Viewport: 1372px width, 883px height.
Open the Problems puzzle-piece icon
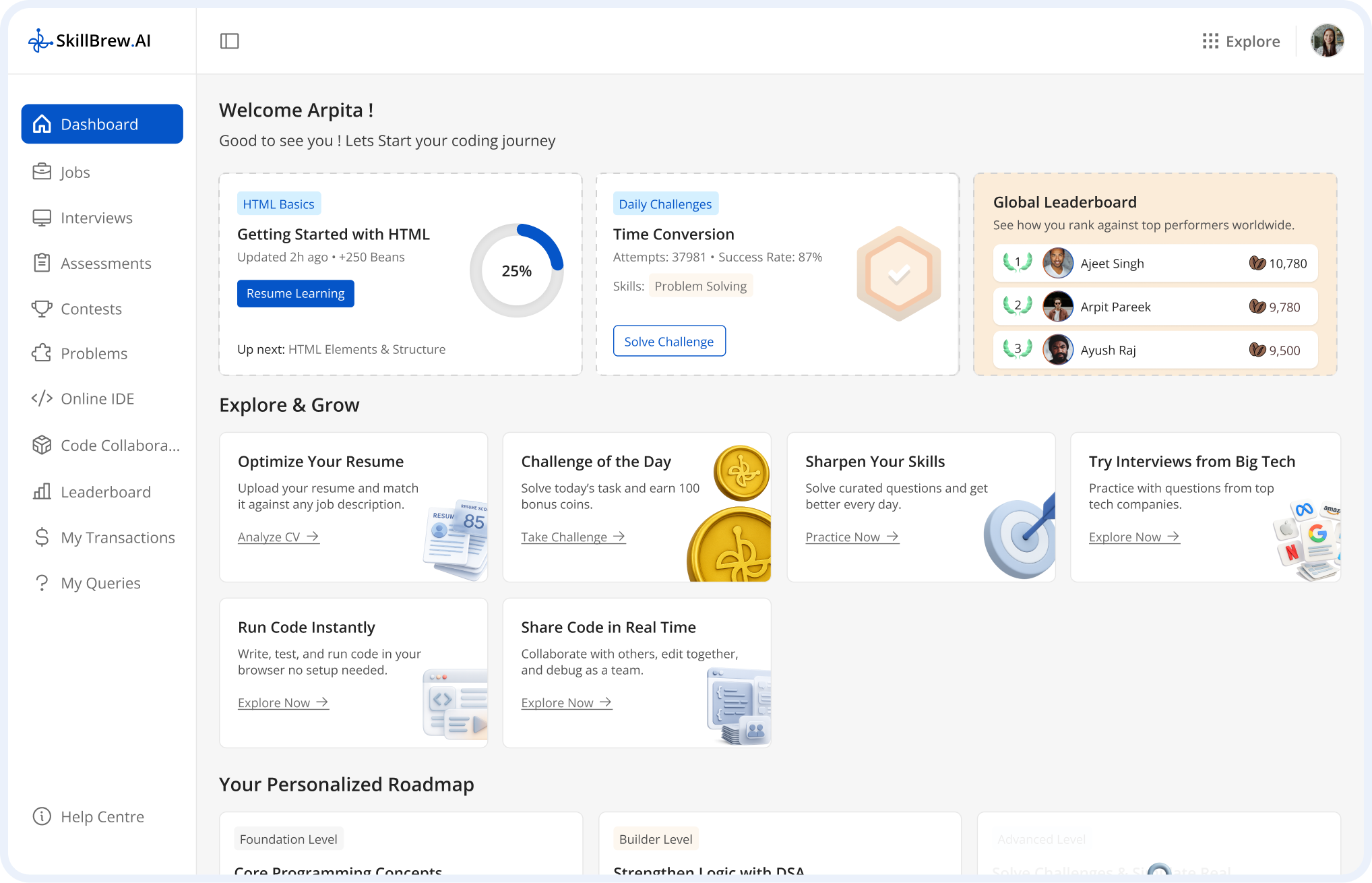point(42,353)
